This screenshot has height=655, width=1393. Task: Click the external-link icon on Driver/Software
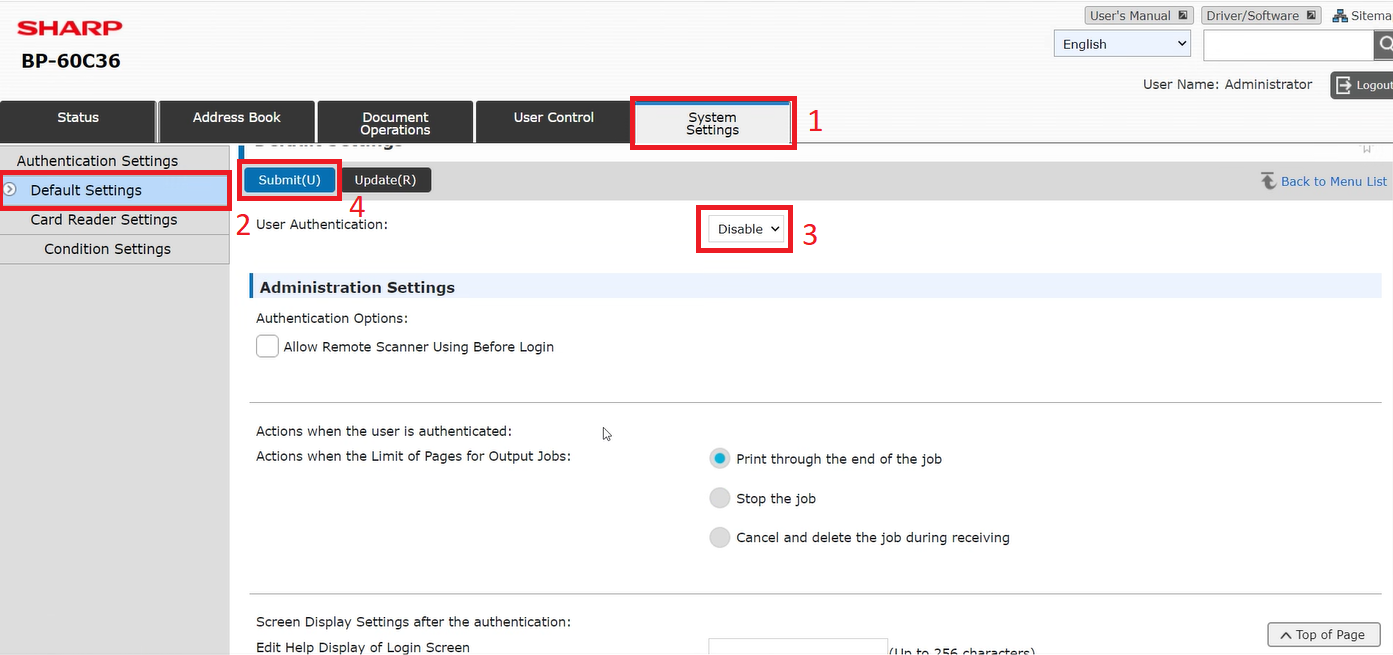[x=1311, y=14]
